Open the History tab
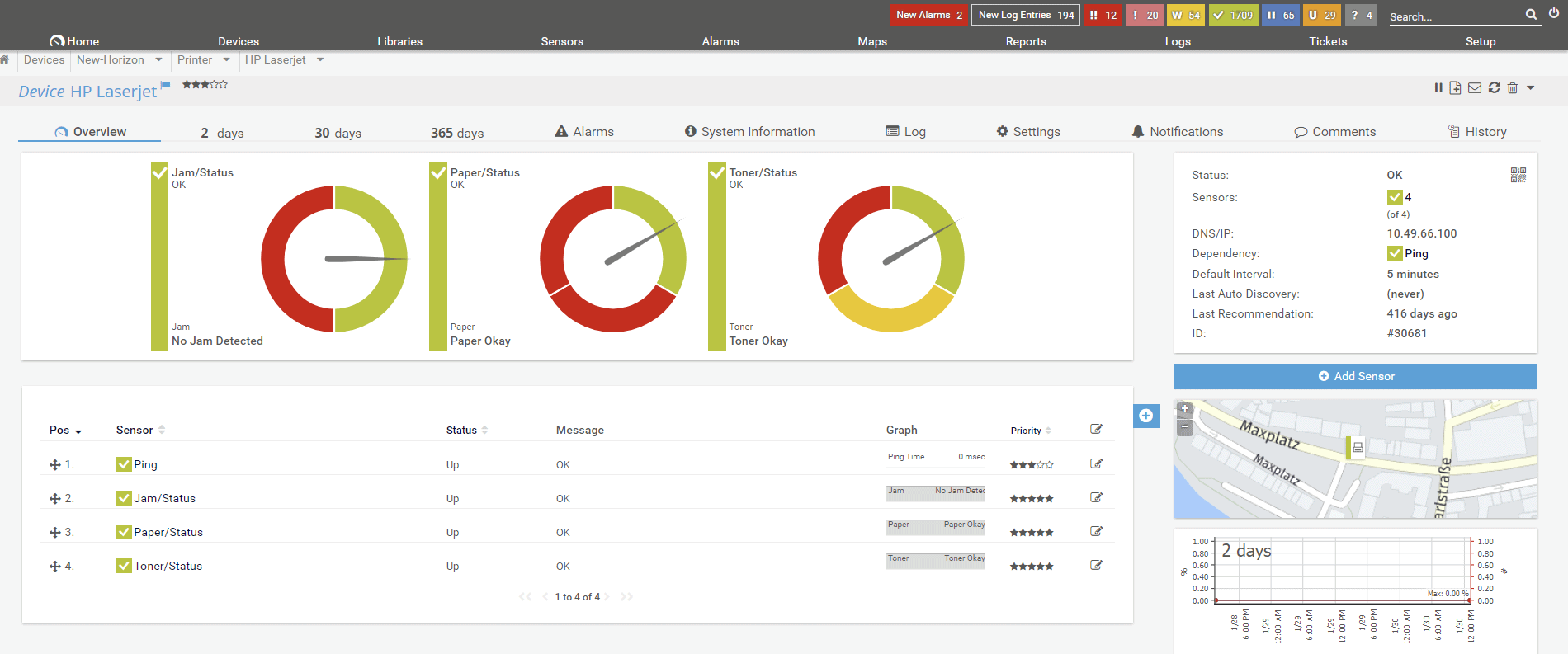The height and width of the screenshot is (654, 1568). click(1477, 132)
